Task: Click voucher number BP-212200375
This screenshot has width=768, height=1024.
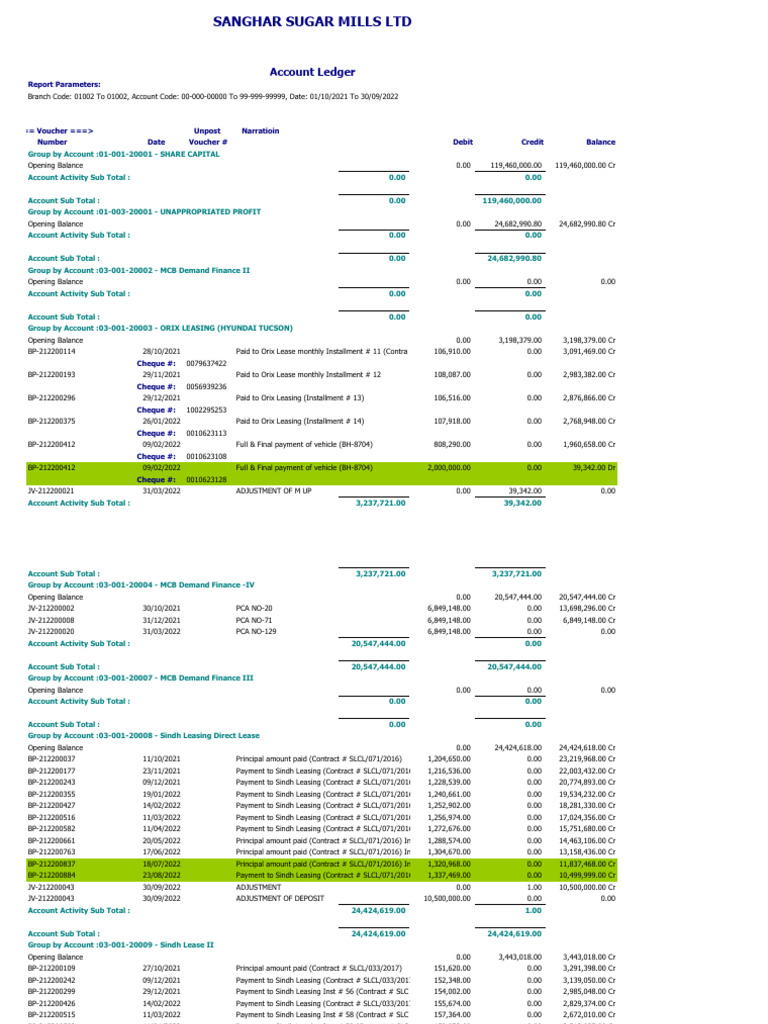Action: (x=52, y=421)
